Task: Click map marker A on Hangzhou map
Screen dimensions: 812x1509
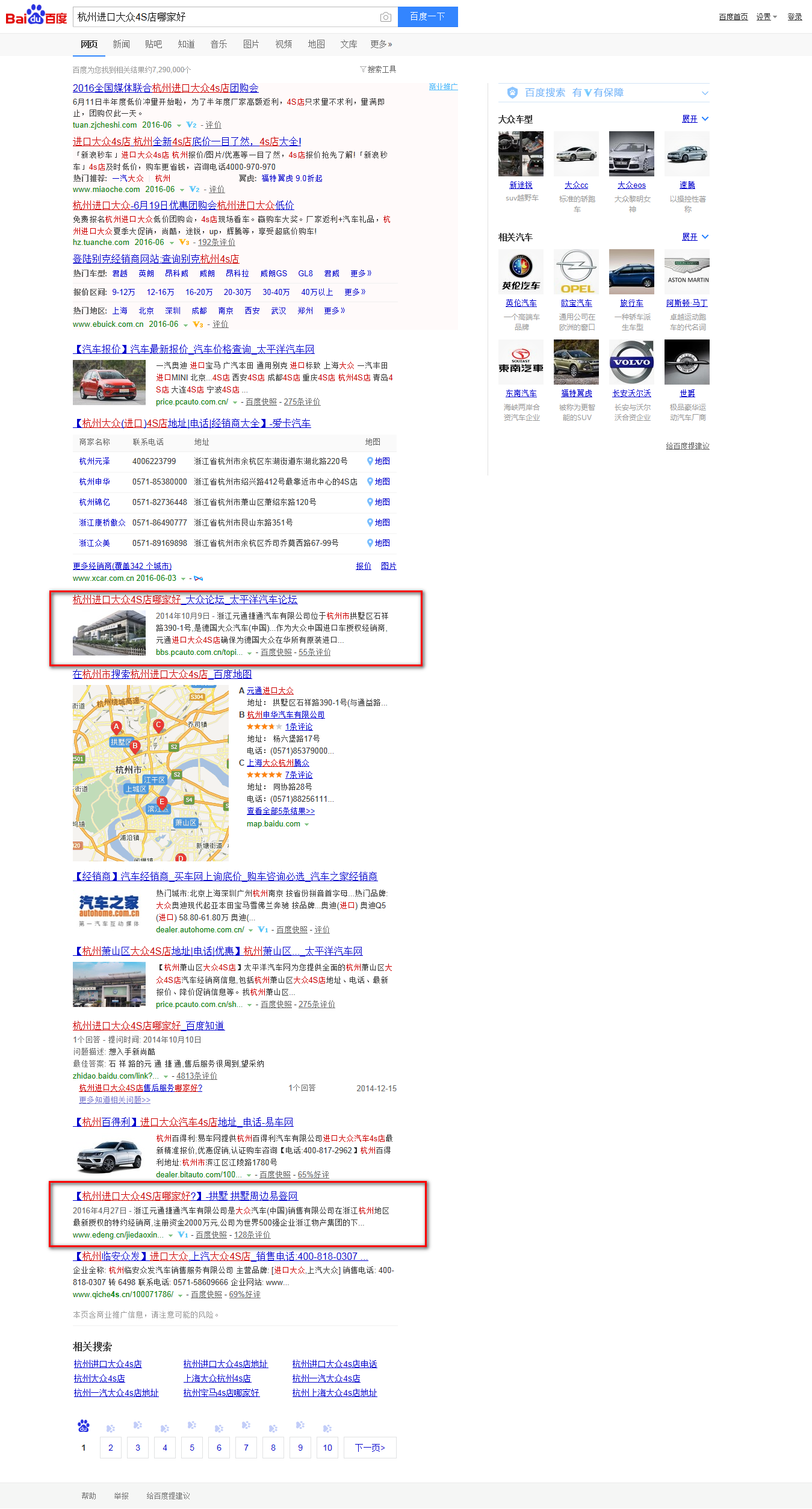Action: point(116,727)
